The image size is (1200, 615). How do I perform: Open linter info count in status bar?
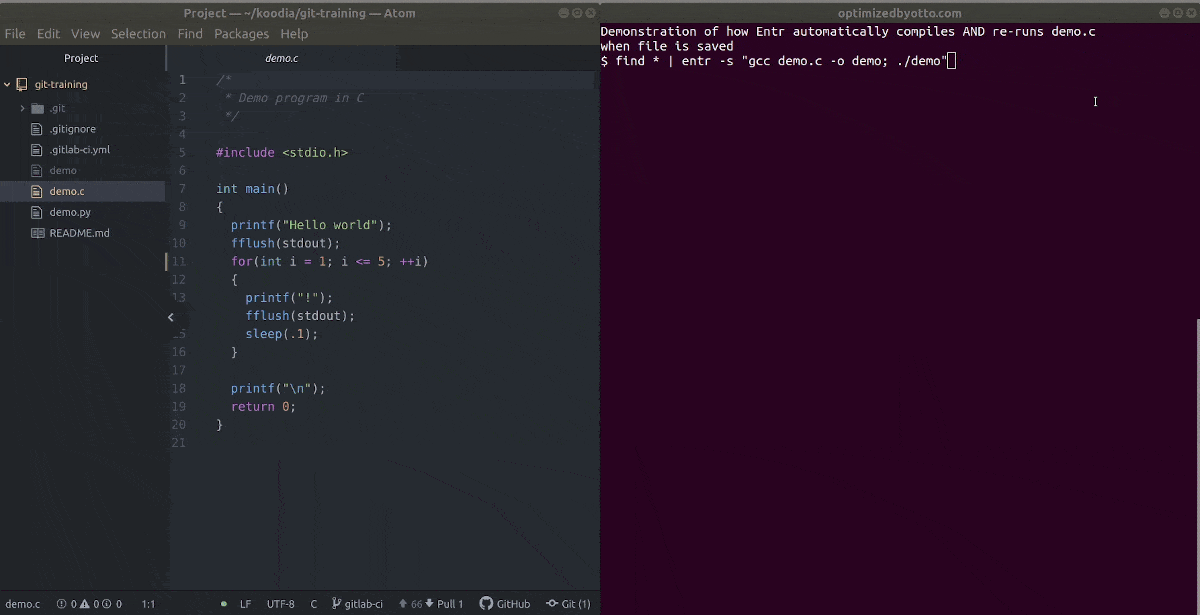[112, 604]
